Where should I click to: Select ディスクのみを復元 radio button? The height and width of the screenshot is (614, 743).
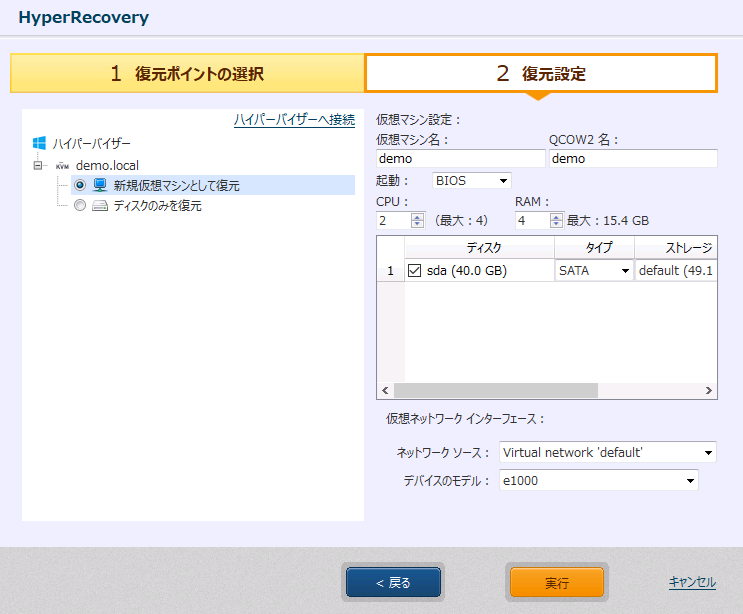(x=80, y=206)
